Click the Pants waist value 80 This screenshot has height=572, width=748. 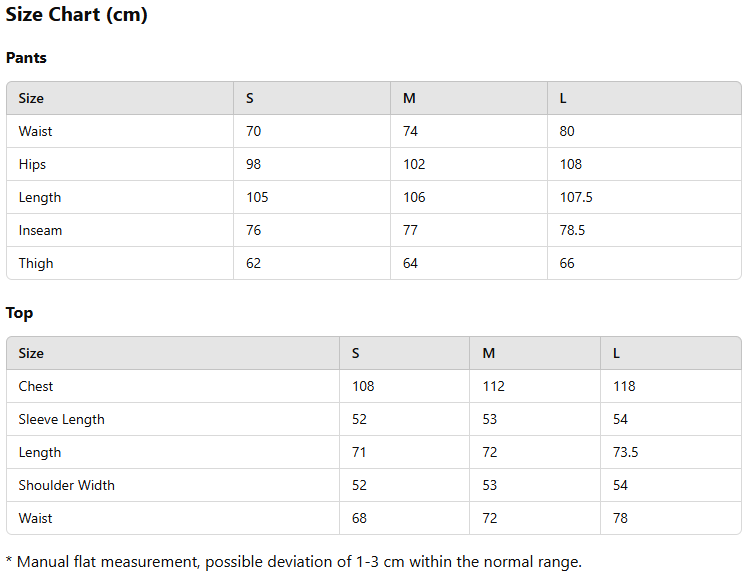[567, 131]
